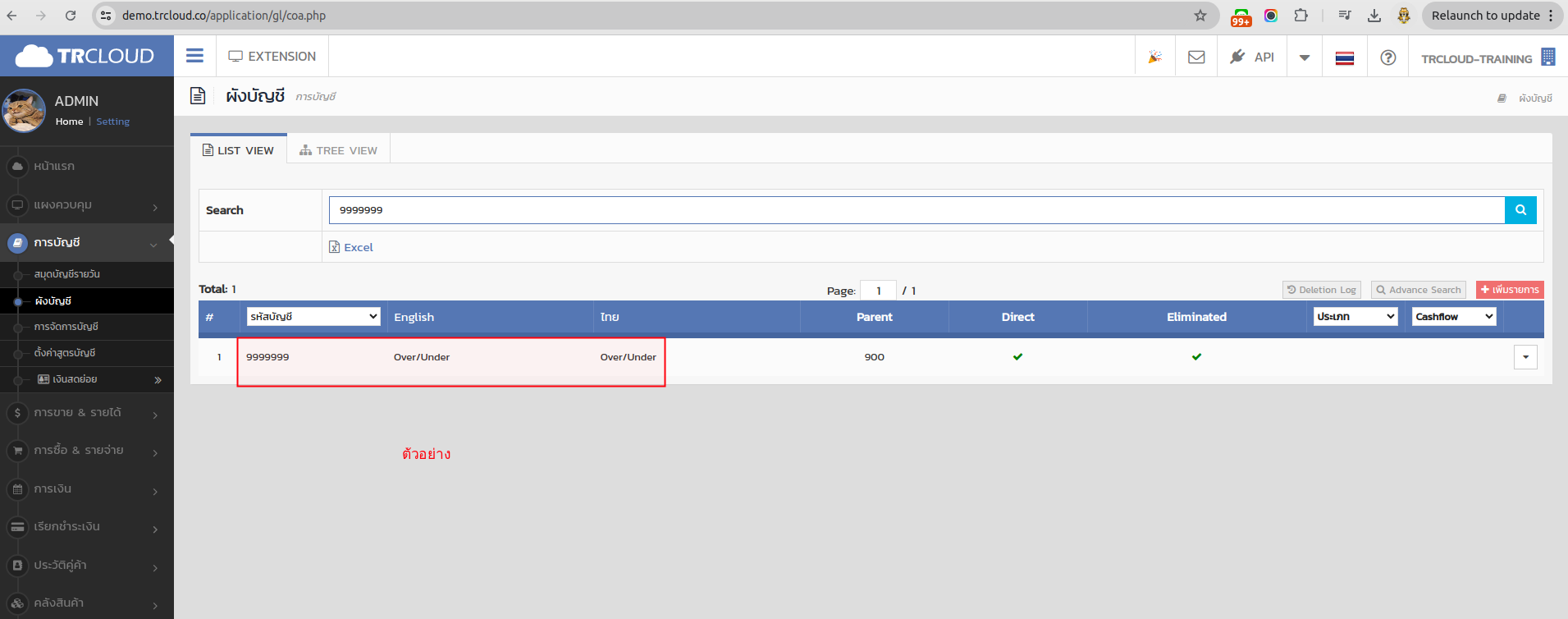
Task: Open the API plug link
Action: (1252, 57)
